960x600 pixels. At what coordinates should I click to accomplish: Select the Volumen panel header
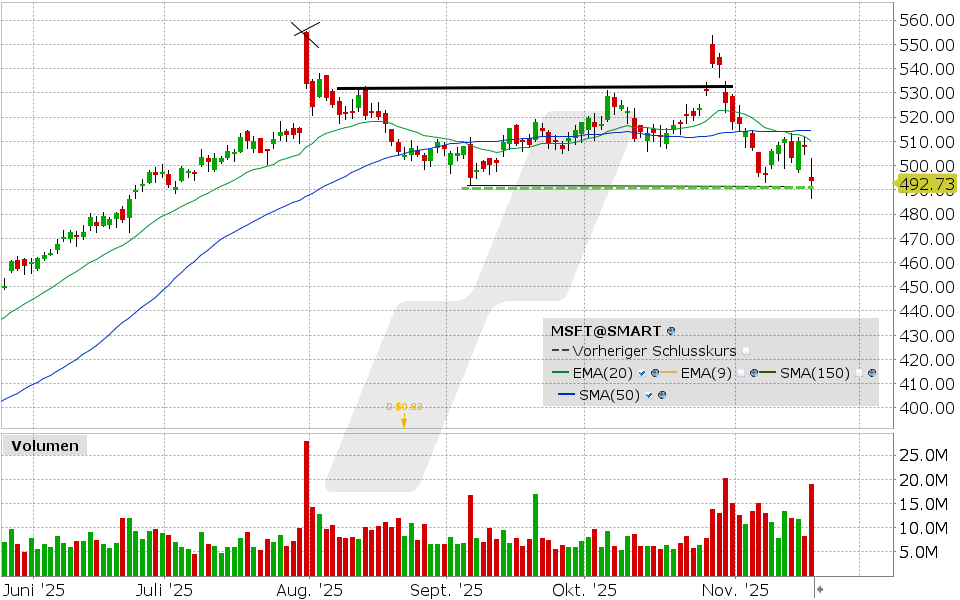click(44, 445)
